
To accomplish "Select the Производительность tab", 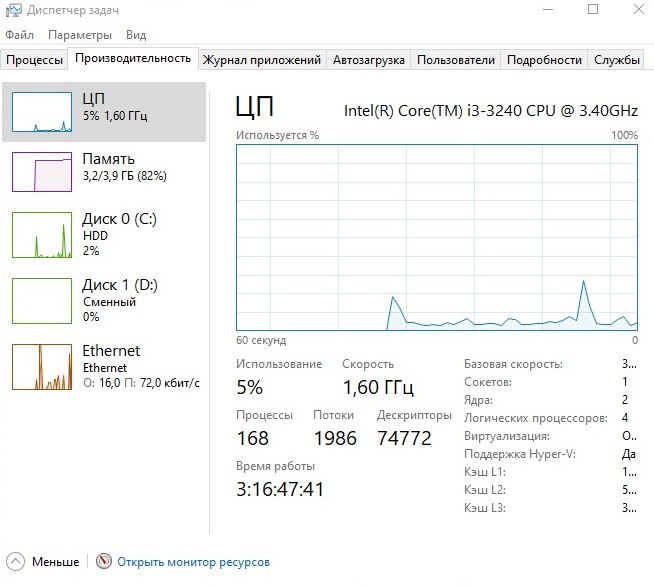I will point(133,58).
